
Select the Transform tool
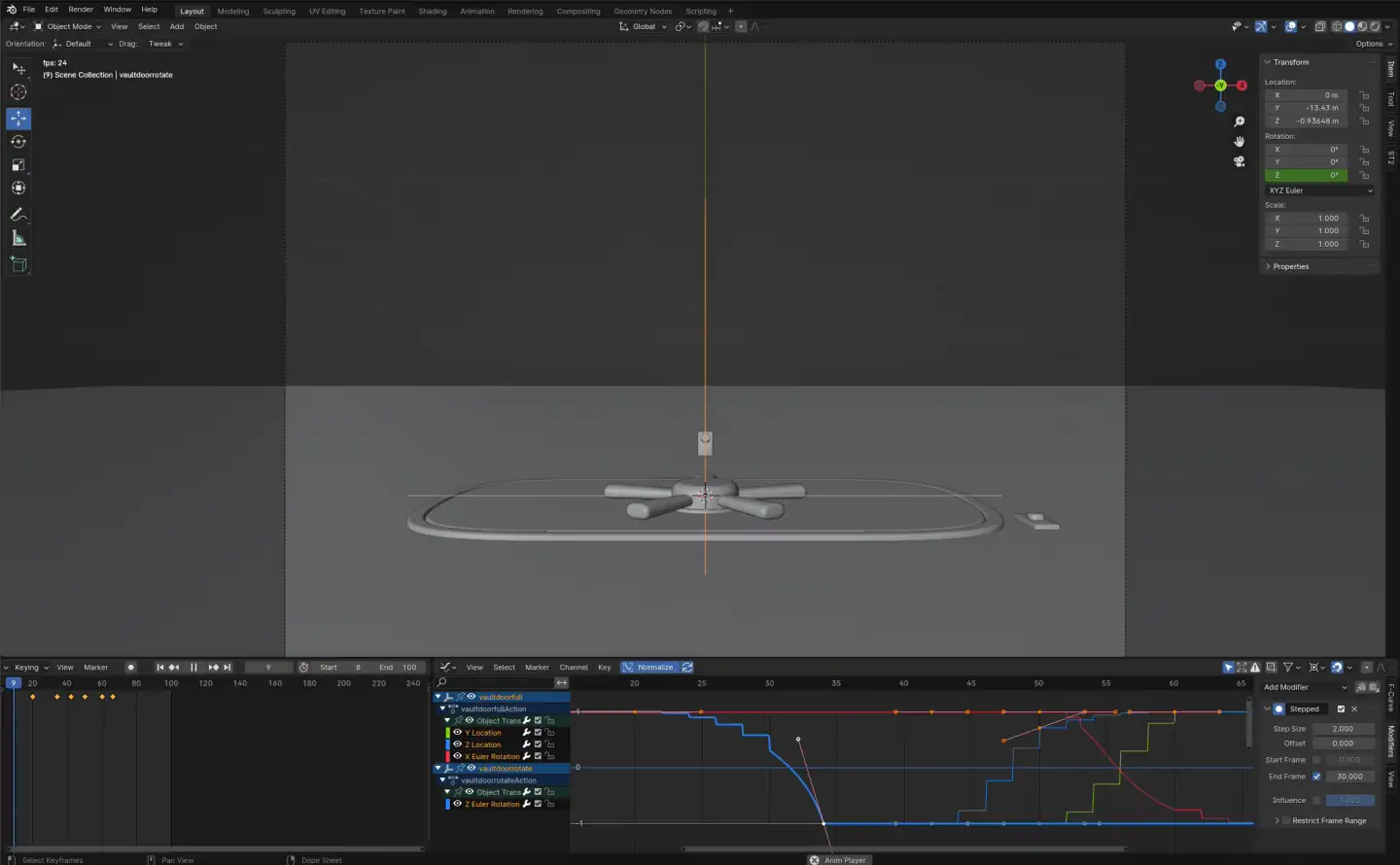[x=18, y=189]
